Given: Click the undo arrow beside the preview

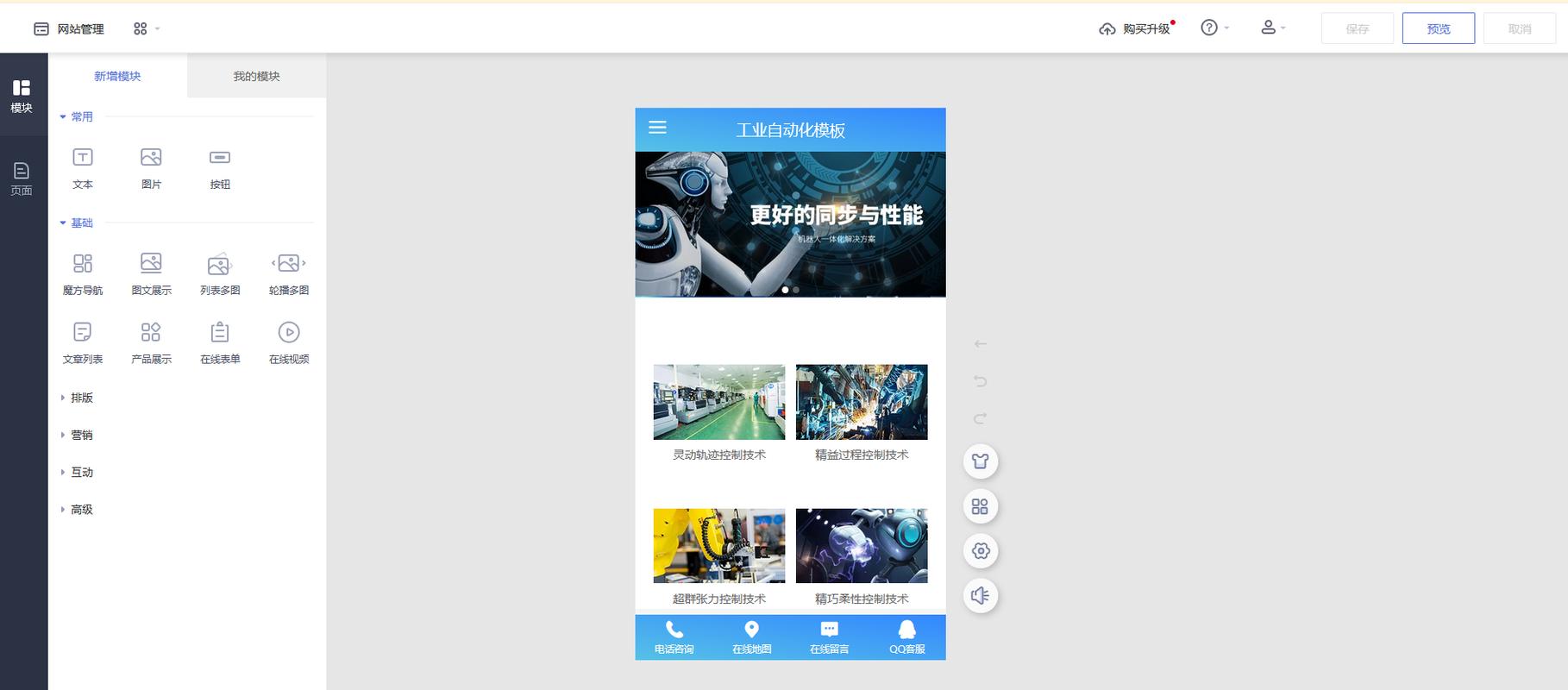Looking at the screenshot, I should coord(981,381).
